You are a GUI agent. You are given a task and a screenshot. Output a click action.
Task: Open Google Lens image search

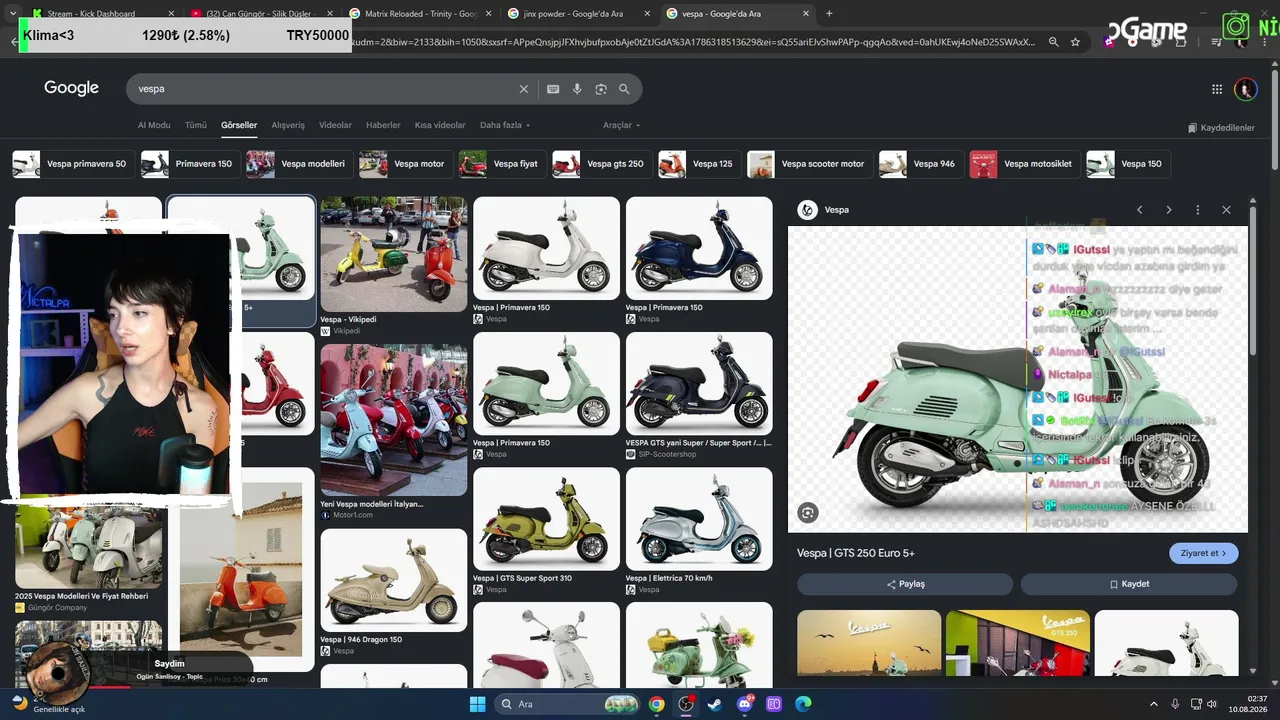(601, 89)
